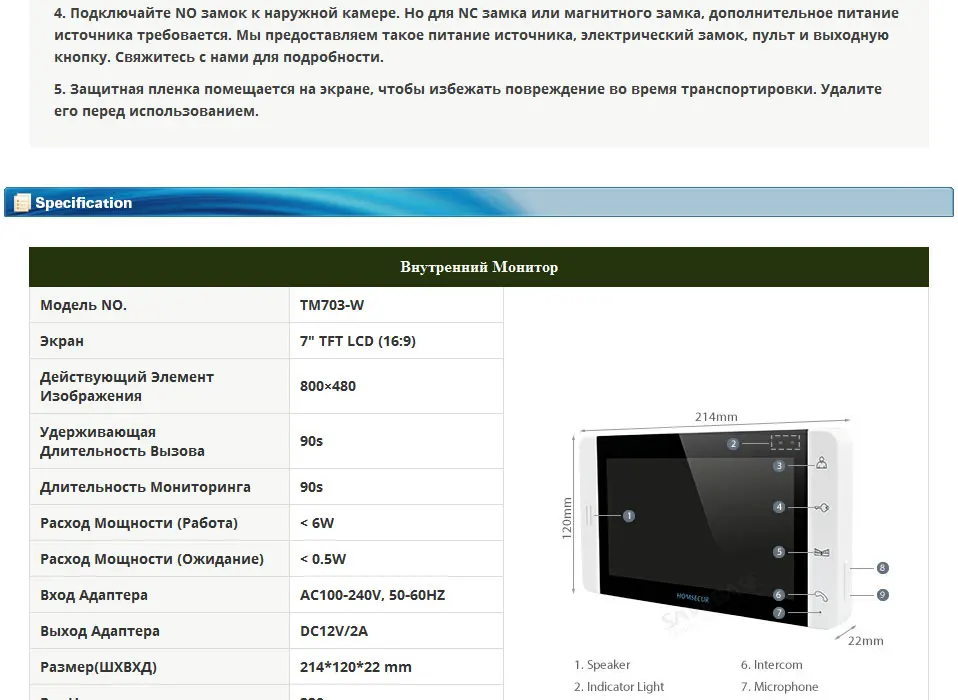
Task: Click the '214mm' width dimension label
Action: [716, 417]
